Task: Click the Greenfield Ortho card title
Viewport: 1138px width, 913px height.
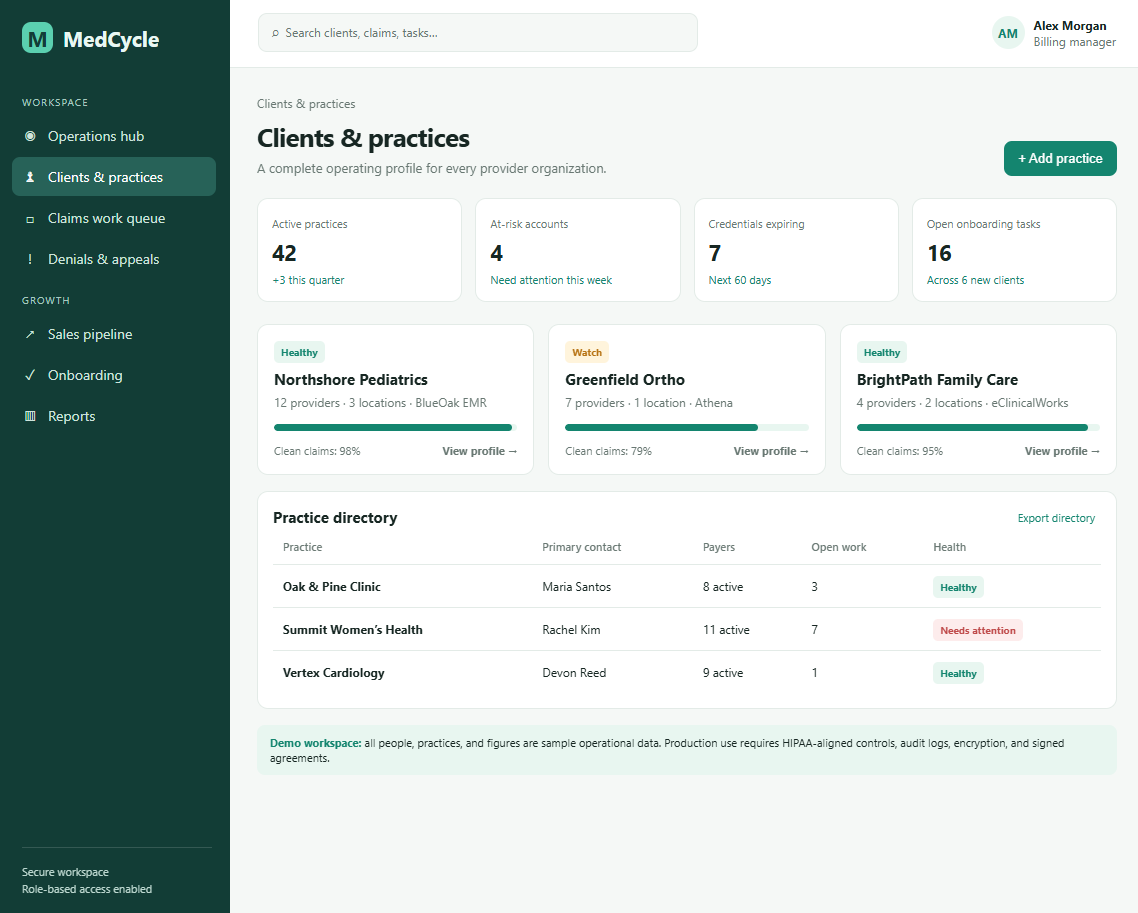Action: click(625, 380)
